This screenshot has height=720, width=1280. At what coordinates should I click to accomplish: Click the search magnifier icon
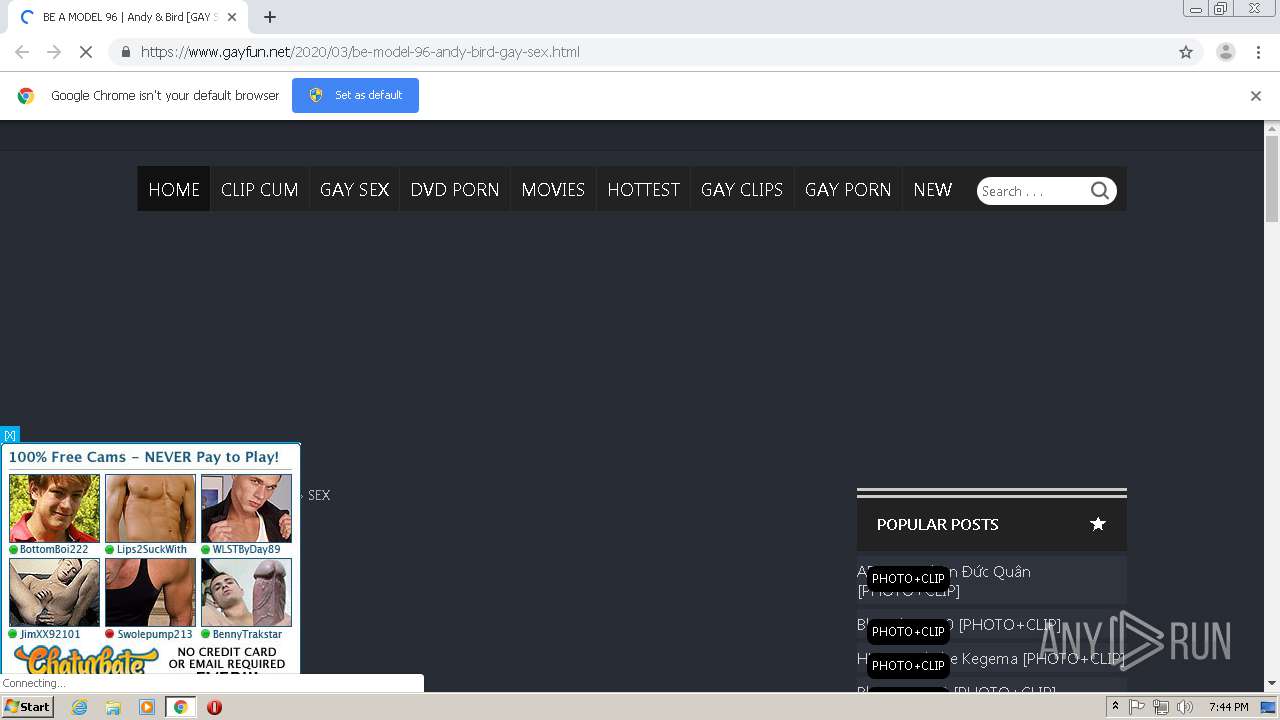pyautogui.click(x=1100, y=191)
